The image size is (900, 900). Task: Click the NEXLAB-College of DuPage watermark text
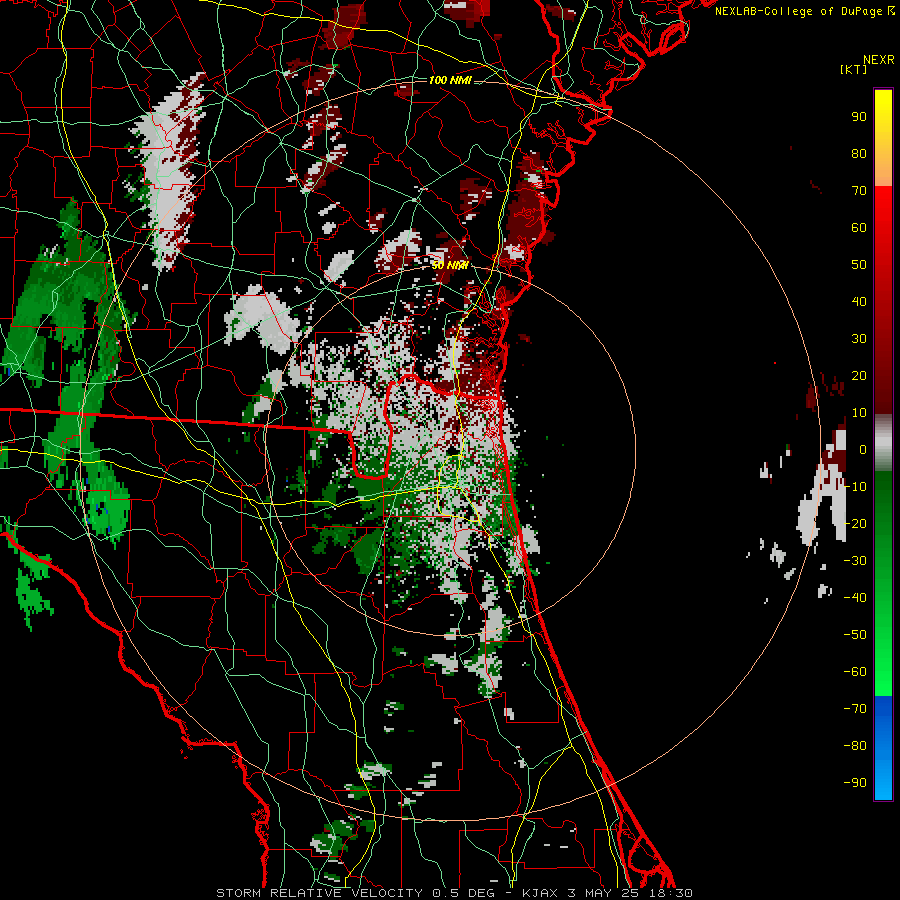coord(800,11)
